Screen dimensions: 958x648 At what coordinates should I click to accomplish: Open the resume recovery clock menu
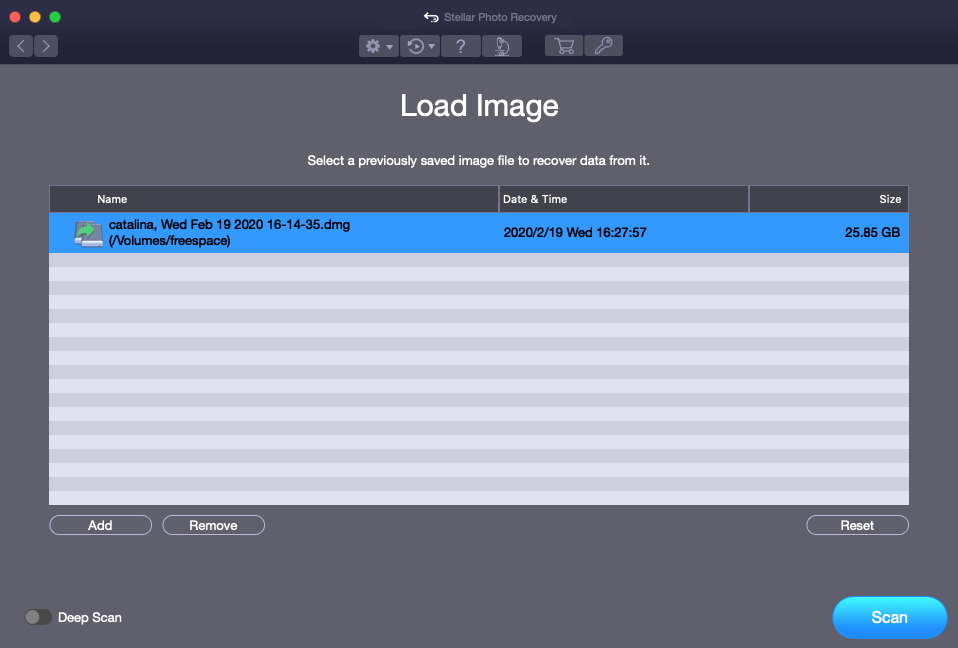[420, 46]
